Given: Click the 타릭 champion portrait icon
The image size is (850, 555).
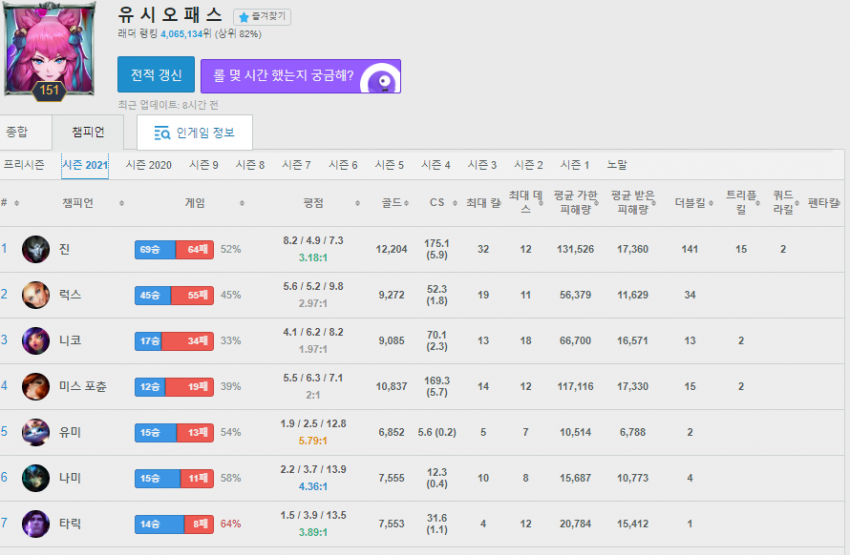Looking at the screenshot, I should tap(36, 524).
